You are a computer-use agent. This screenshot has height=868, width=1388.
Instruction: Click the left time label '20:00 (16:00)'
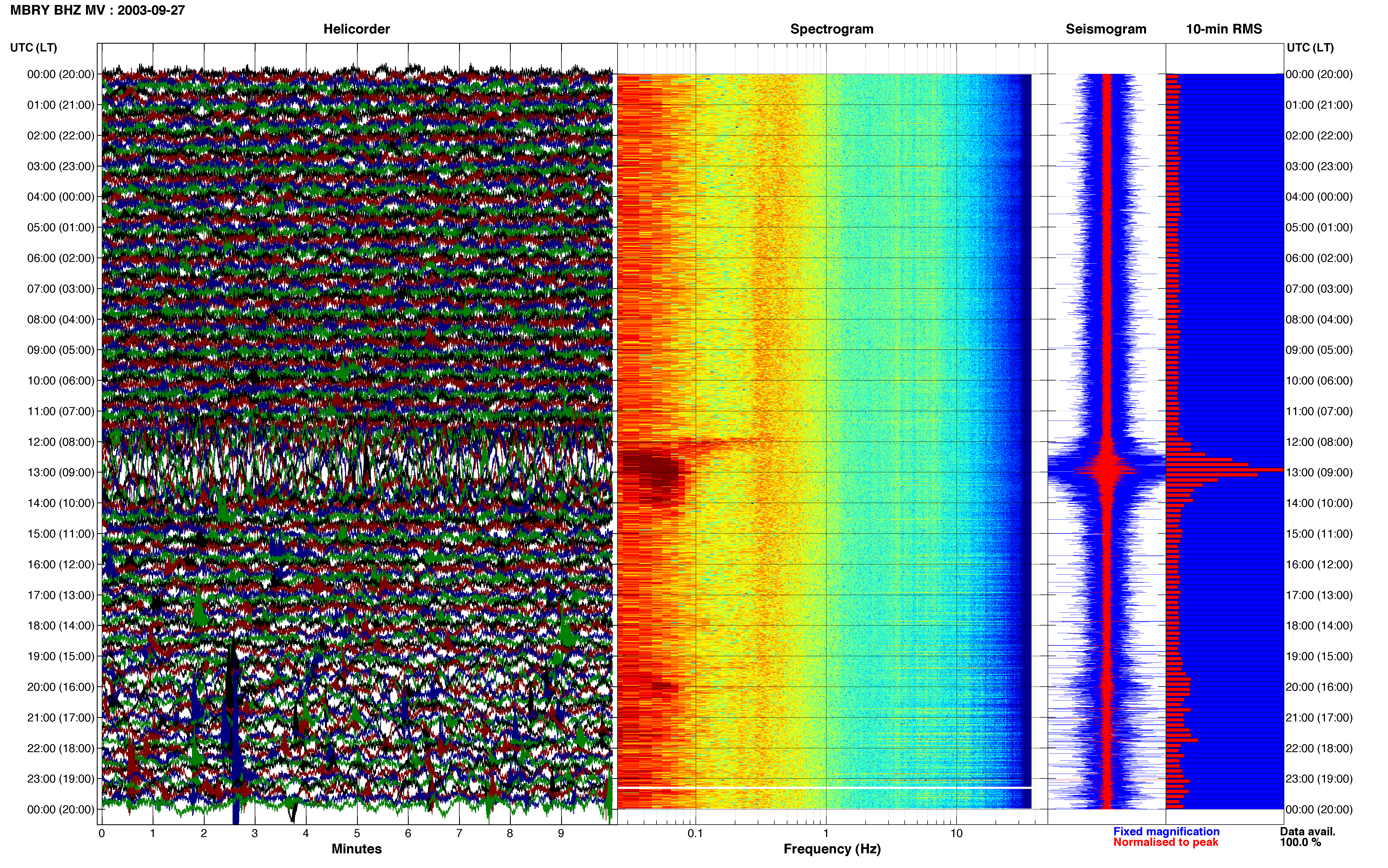tap(60, 687)
